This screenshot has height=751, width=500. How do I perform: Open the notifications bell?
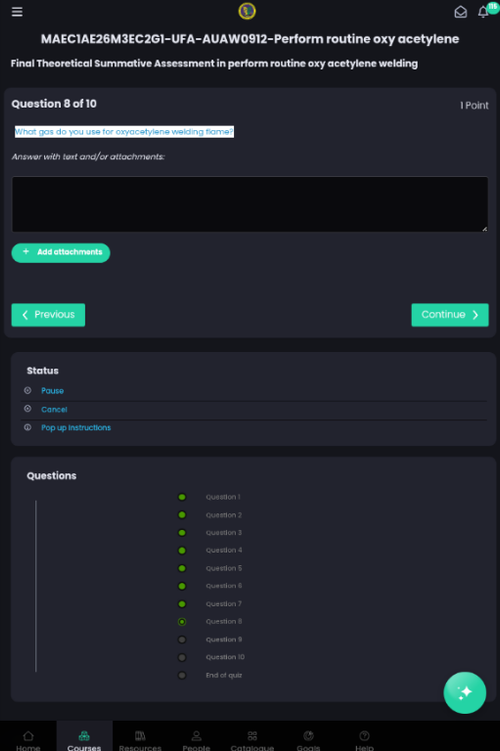[483, 12]
